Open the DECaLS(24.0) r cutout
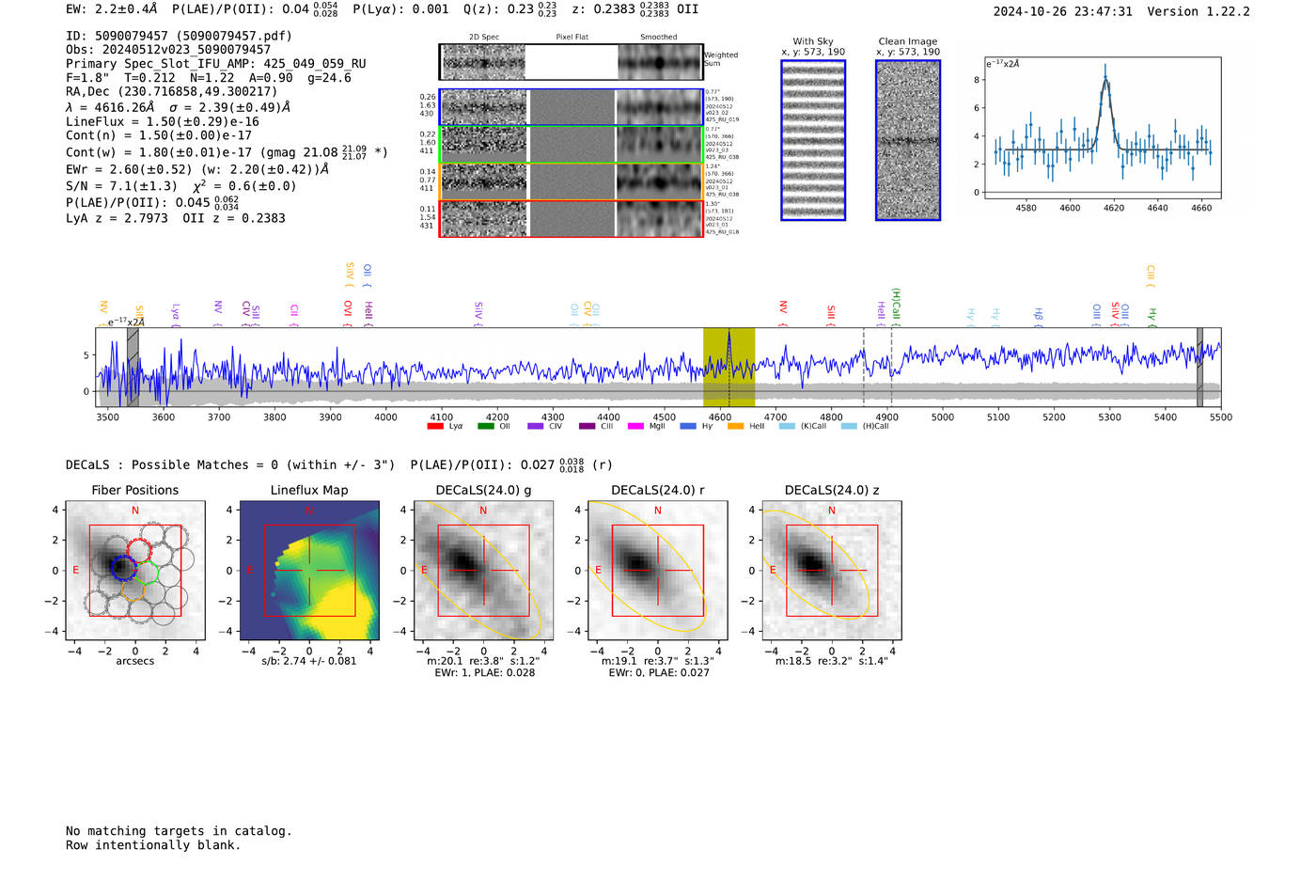The height and width of the screenshot is (896, 1316). (x=657, y=570)
